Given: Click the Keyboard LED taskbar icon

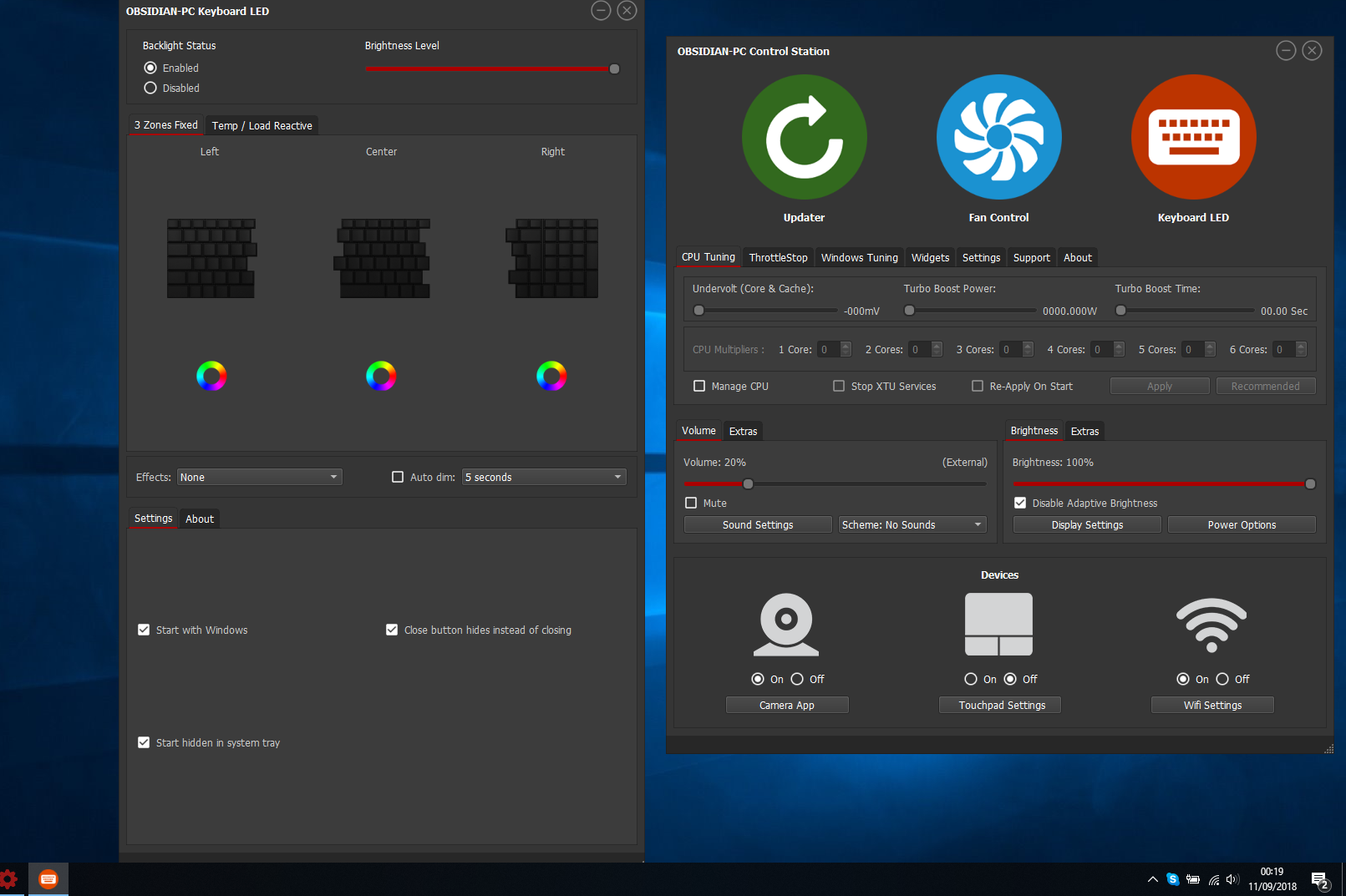Looking at the screenshot, I should tap(48, 879).
